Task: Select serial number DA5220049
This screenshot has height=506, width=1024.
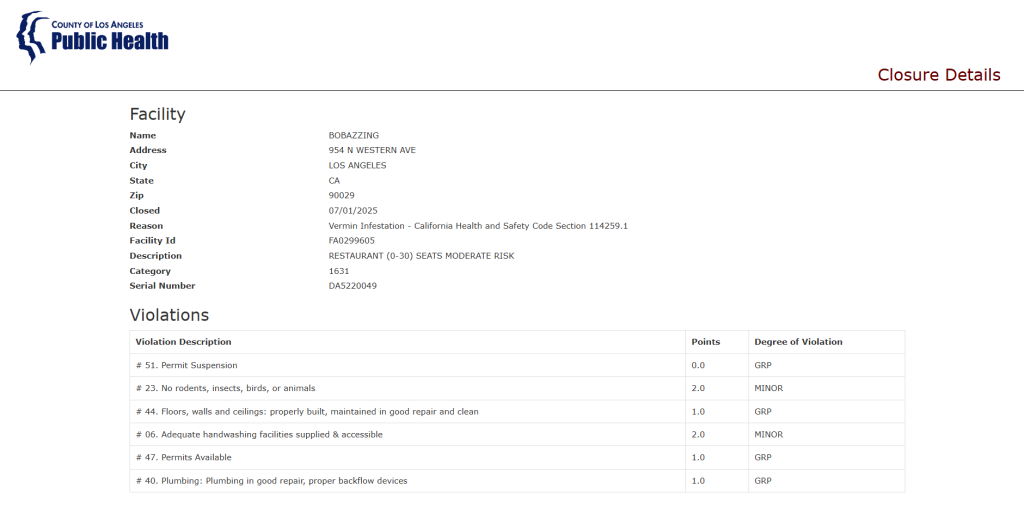Action: (353, 286)
